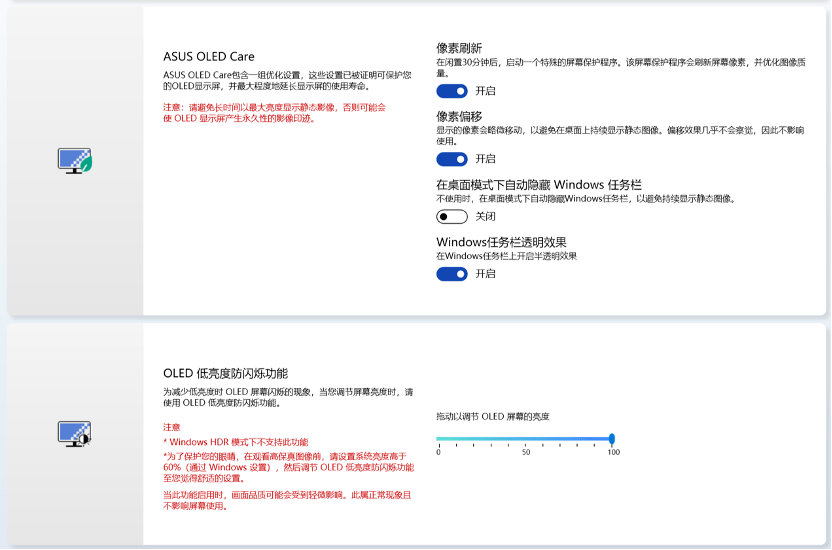The width and height of the screenshot is (832, 550).
Task: Click the red static image burn-in warning text
Action: [274, 112]
